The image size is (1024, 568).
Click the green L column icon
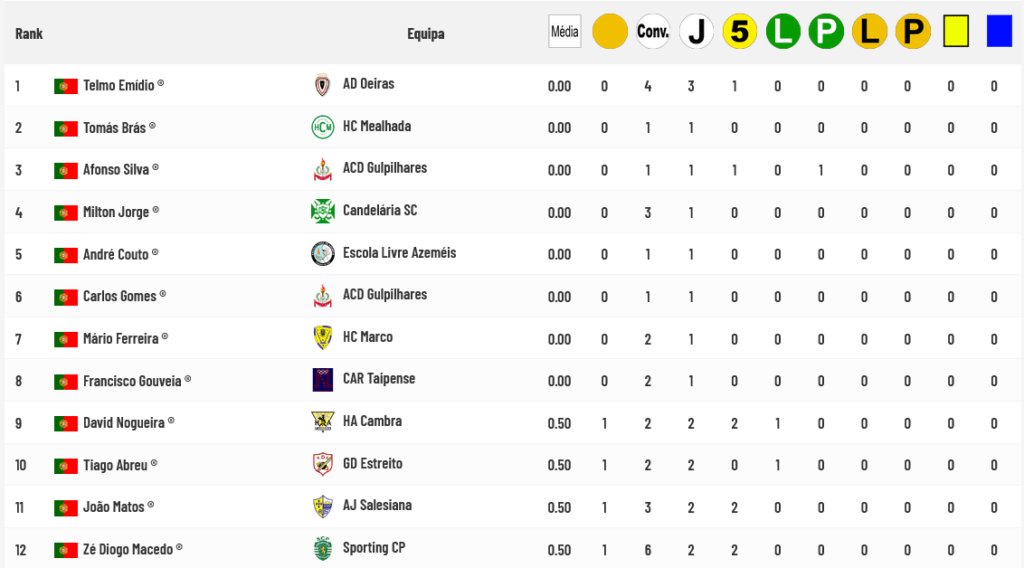[783, 32]
